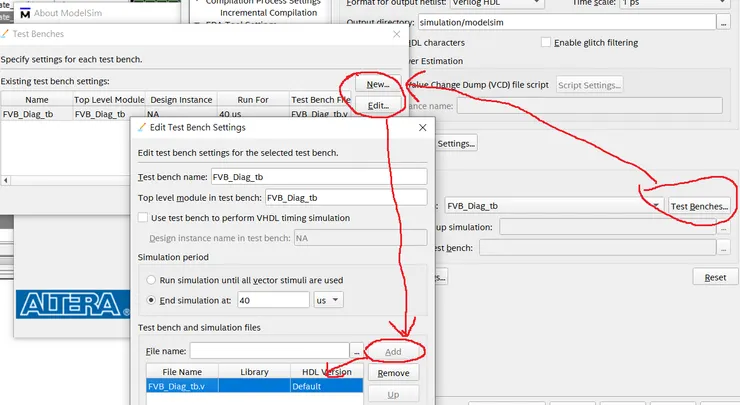Click the Test bench name input field
The width and height of the screenshot is (740, 405).
click(x=319, y=177)
